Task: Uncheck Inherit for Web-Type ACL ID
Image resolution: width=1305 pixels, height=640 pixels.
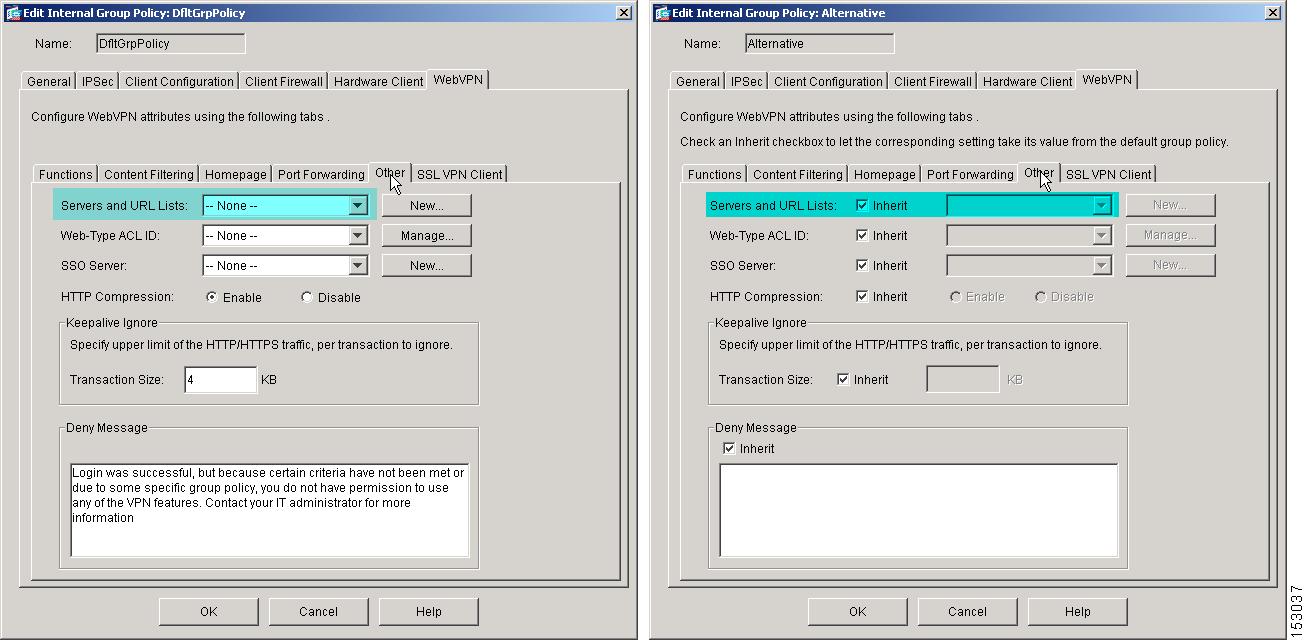Action: tap(862, 235)
